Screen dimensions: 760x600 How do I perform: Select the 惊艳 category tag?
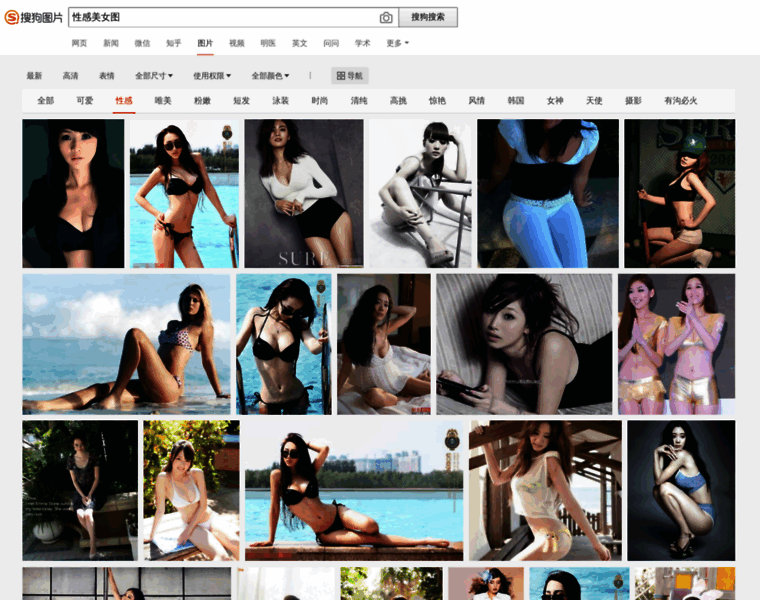437,101
